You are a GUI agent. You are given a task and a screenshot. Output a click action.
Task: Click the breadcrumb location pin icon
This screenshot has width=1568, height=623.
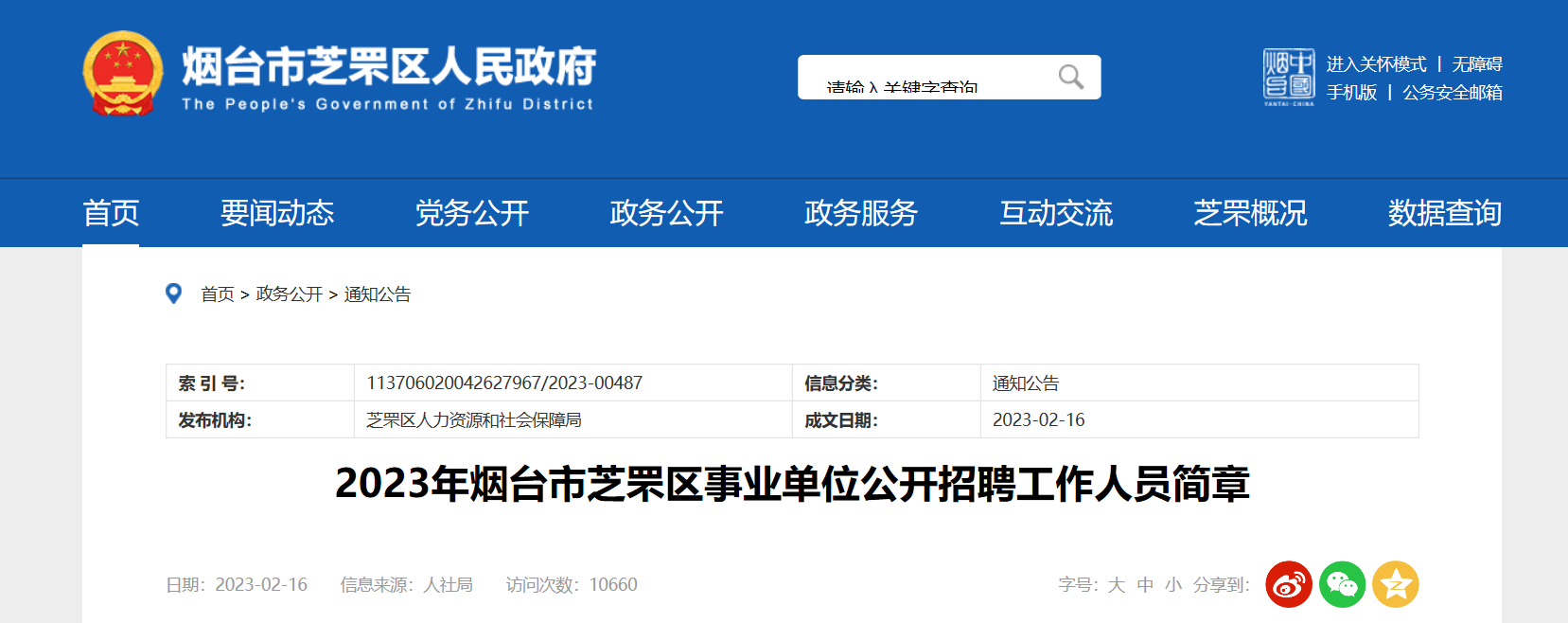point(173,294)
